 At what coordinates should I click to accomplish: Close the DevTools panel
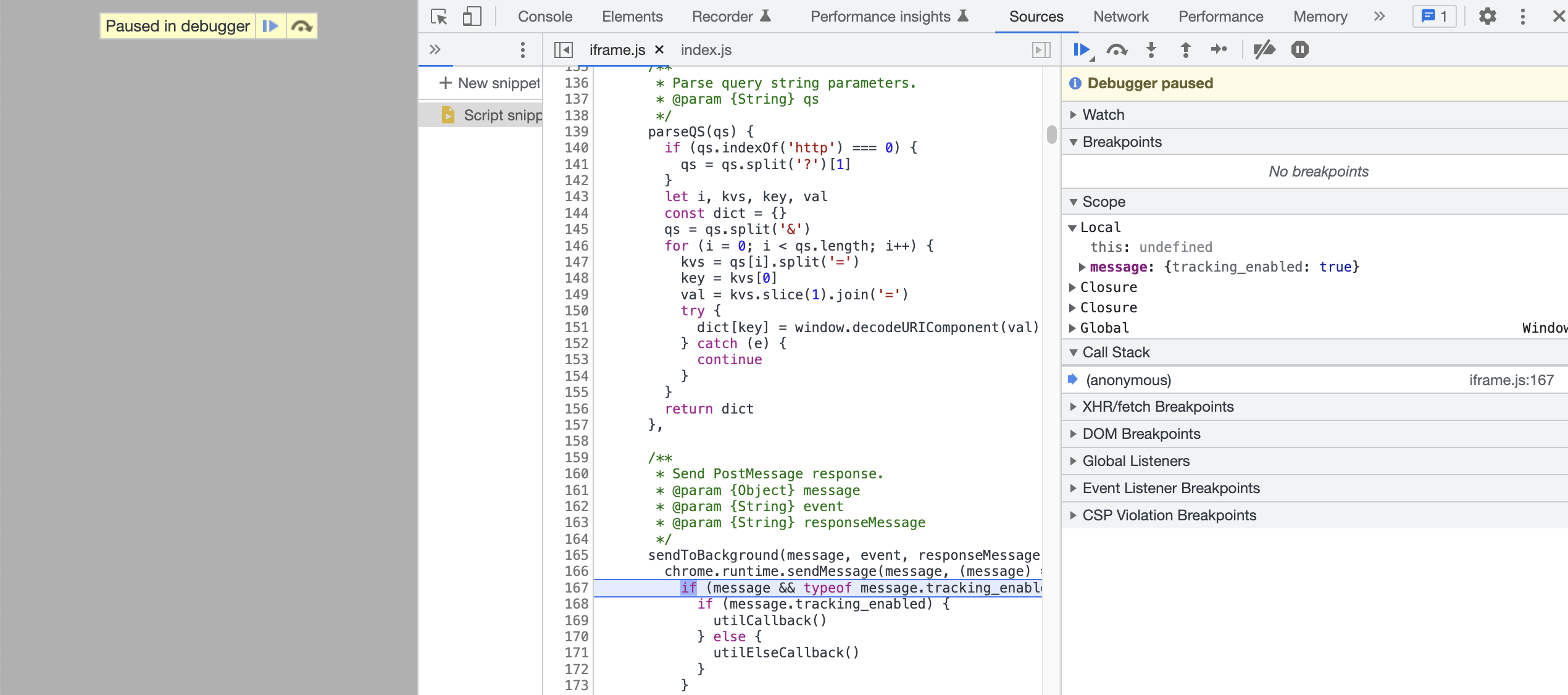click(x=1558, y=17)
